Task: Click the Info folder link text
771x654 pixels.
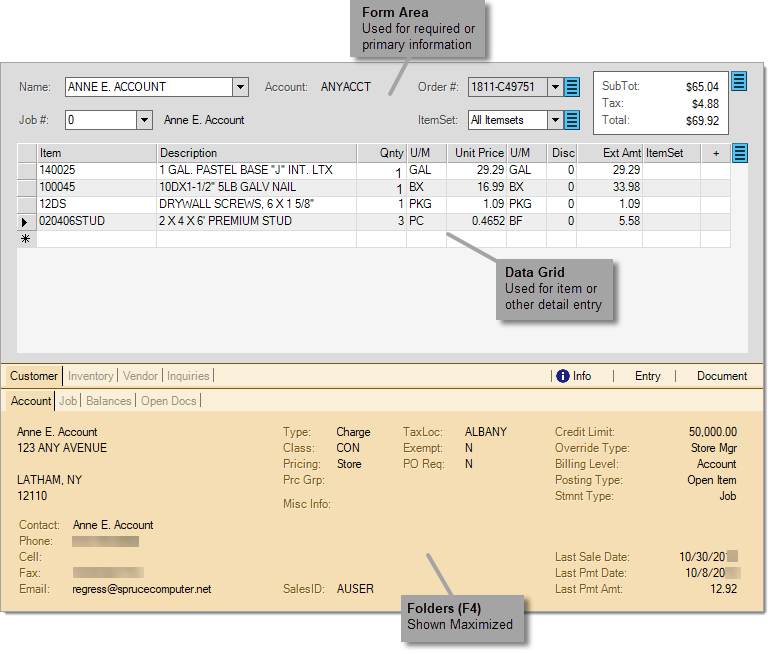Action: (582, 376)
